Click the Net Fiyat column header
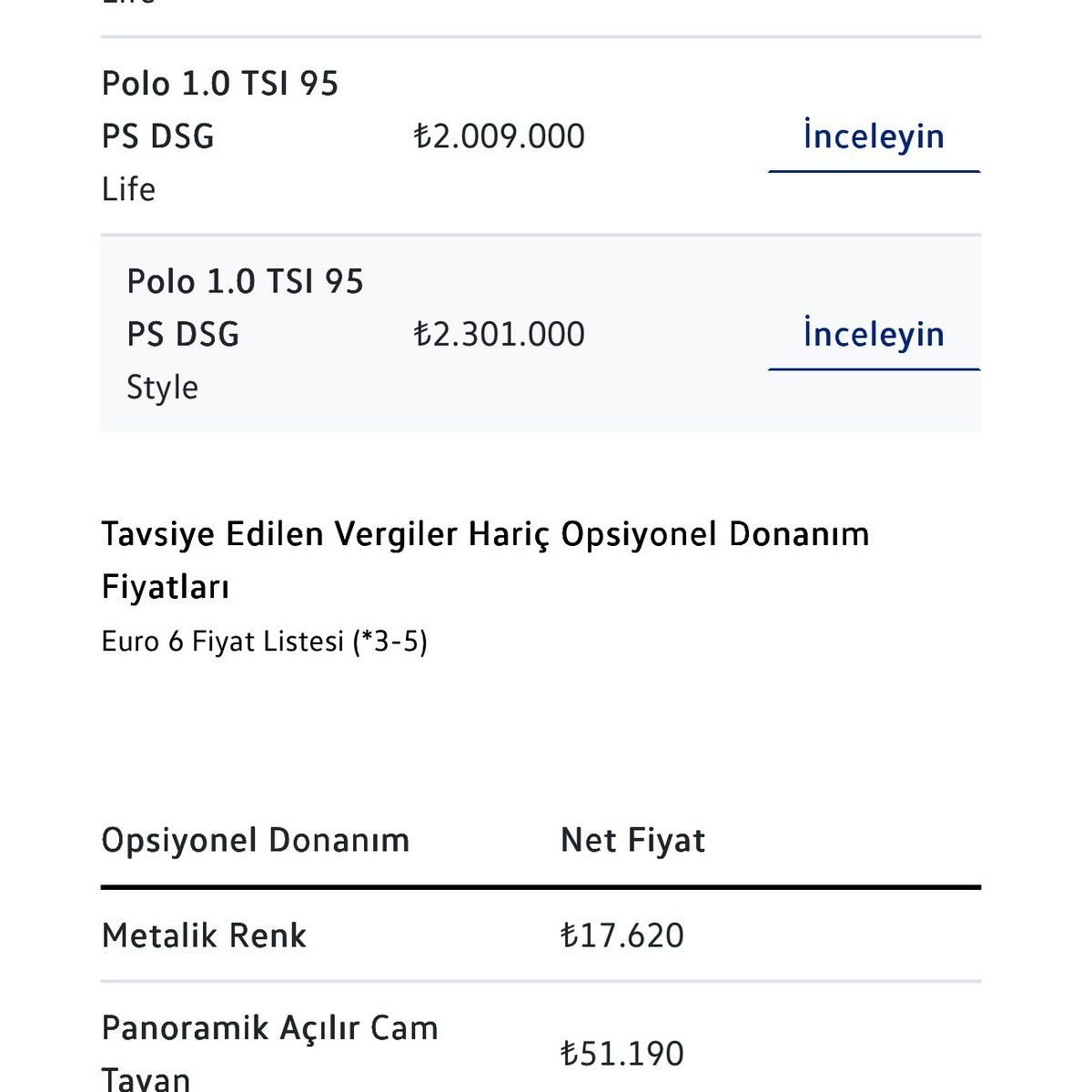1092x1092 pixels. coord(633,840)
